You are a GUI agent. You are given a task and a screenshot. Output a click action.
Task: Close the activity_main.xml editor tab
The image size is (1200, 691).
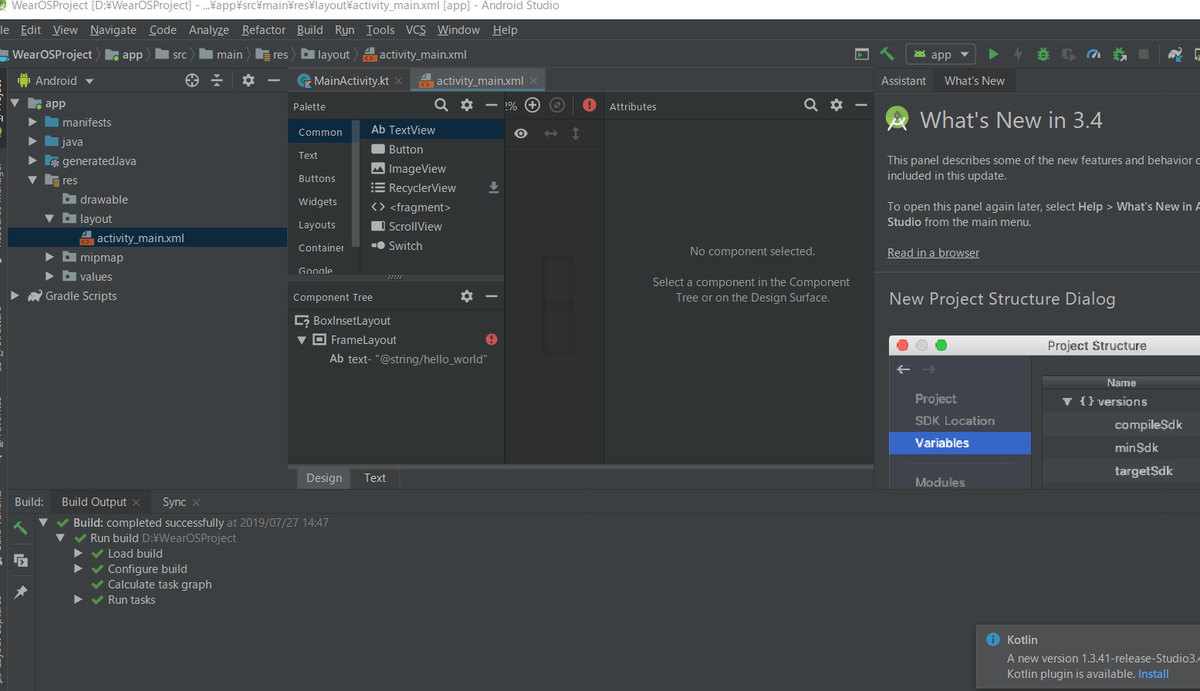[x=534, y=81]
